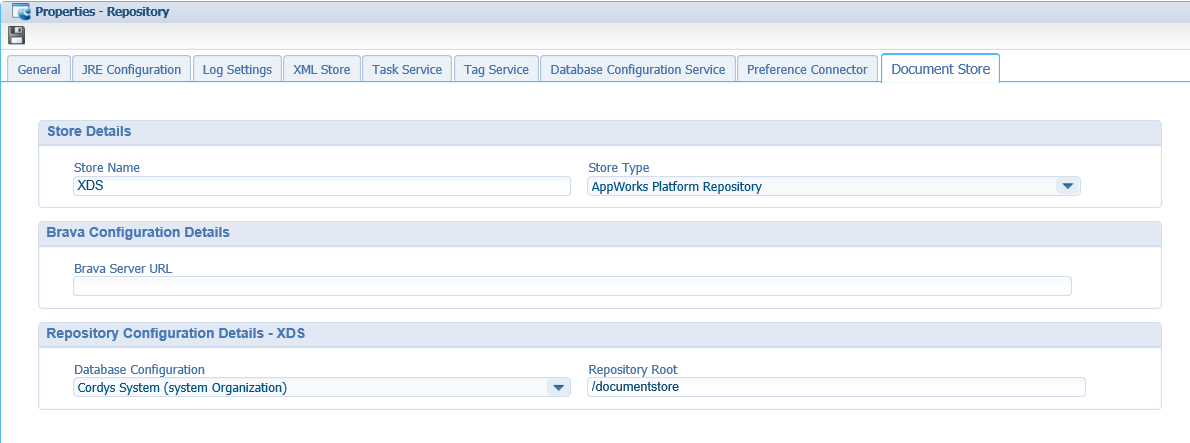Open the Database Configuration Service tab
Viewport: 1190px width, 443px height.
[638, 70]
